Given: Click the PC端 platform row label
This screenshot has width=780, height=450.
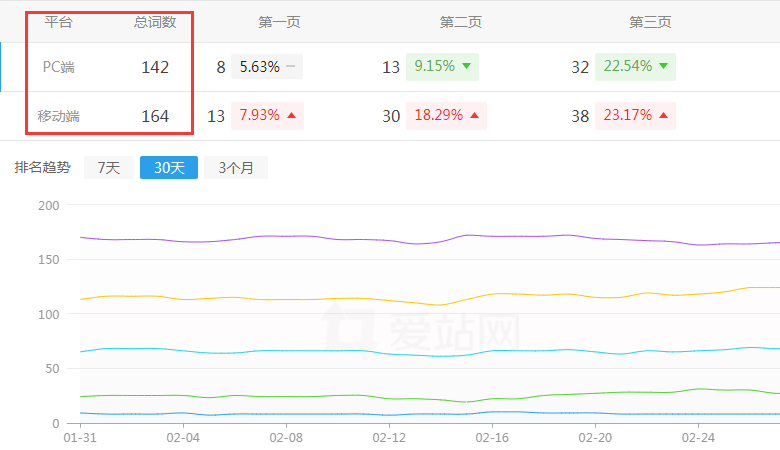Looking at the screenshot, I should coord(58,67).
